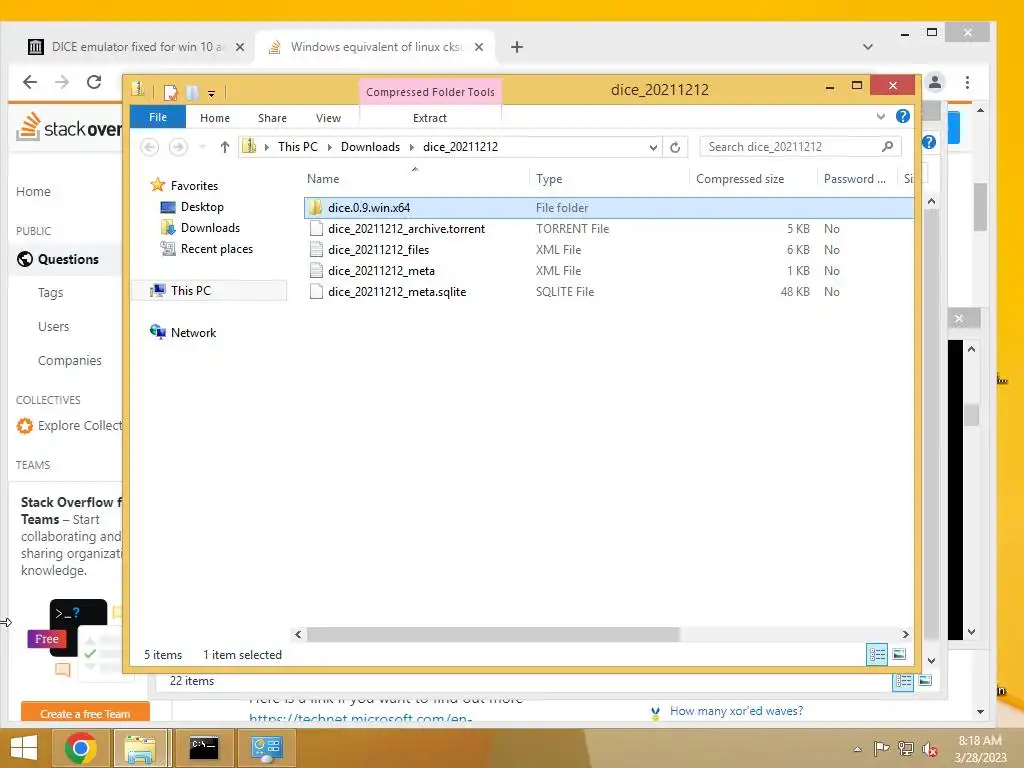Open Stack Overflow Users link
The height and width of the screenshot is (768, 1024).
tap(54, 327)
